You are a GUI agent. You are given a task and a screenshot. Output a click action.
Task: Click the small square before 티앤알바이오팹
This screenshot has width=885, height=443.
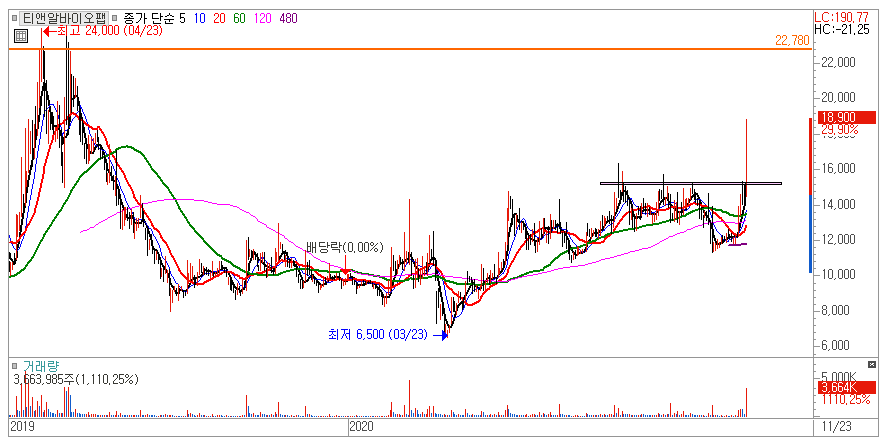click(x=15, y=18)
